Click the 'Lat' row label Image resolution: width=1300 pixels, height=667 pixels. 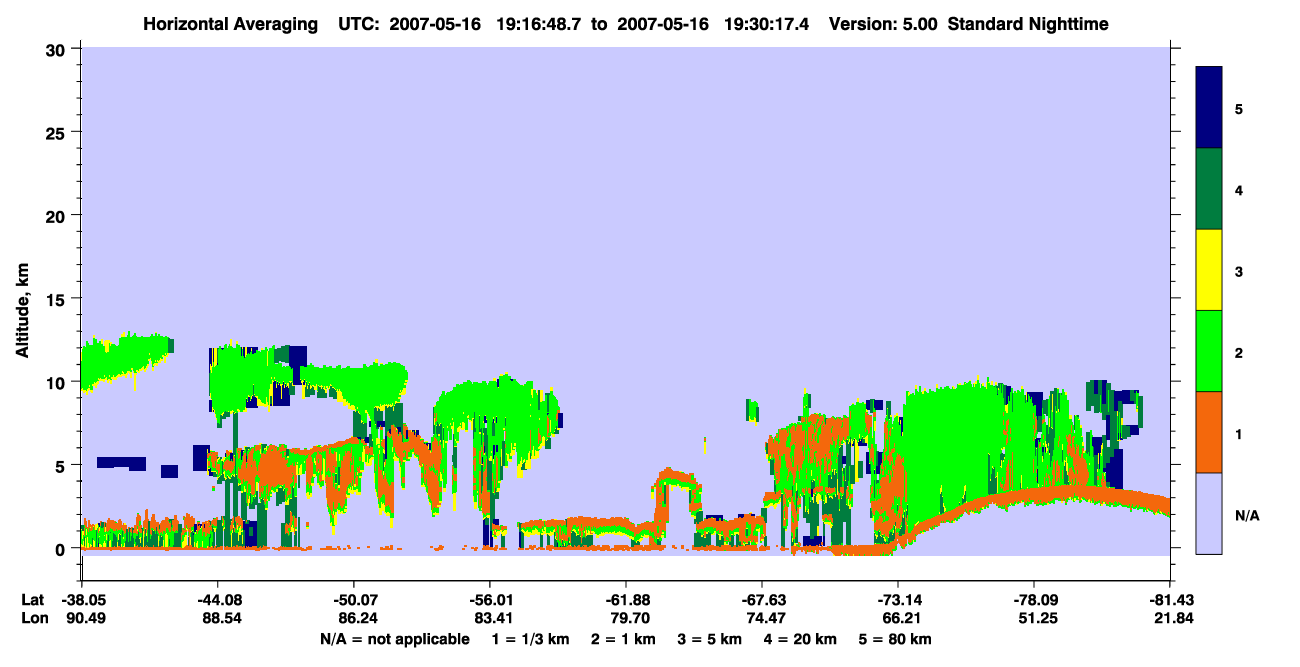coord(32,600)
